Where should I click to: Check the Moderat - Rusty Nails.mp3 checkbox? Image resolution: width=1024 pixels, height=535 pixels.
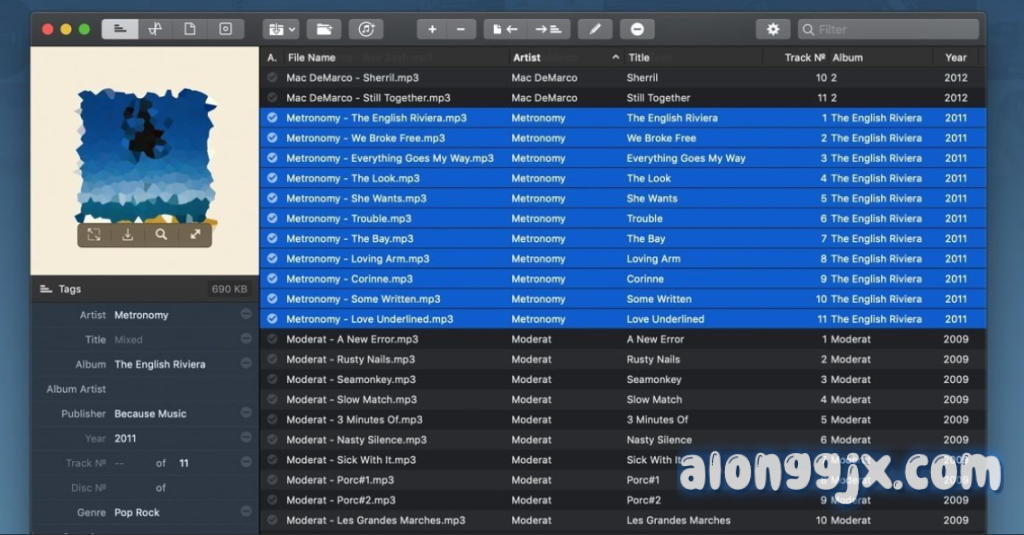(272, 359)
